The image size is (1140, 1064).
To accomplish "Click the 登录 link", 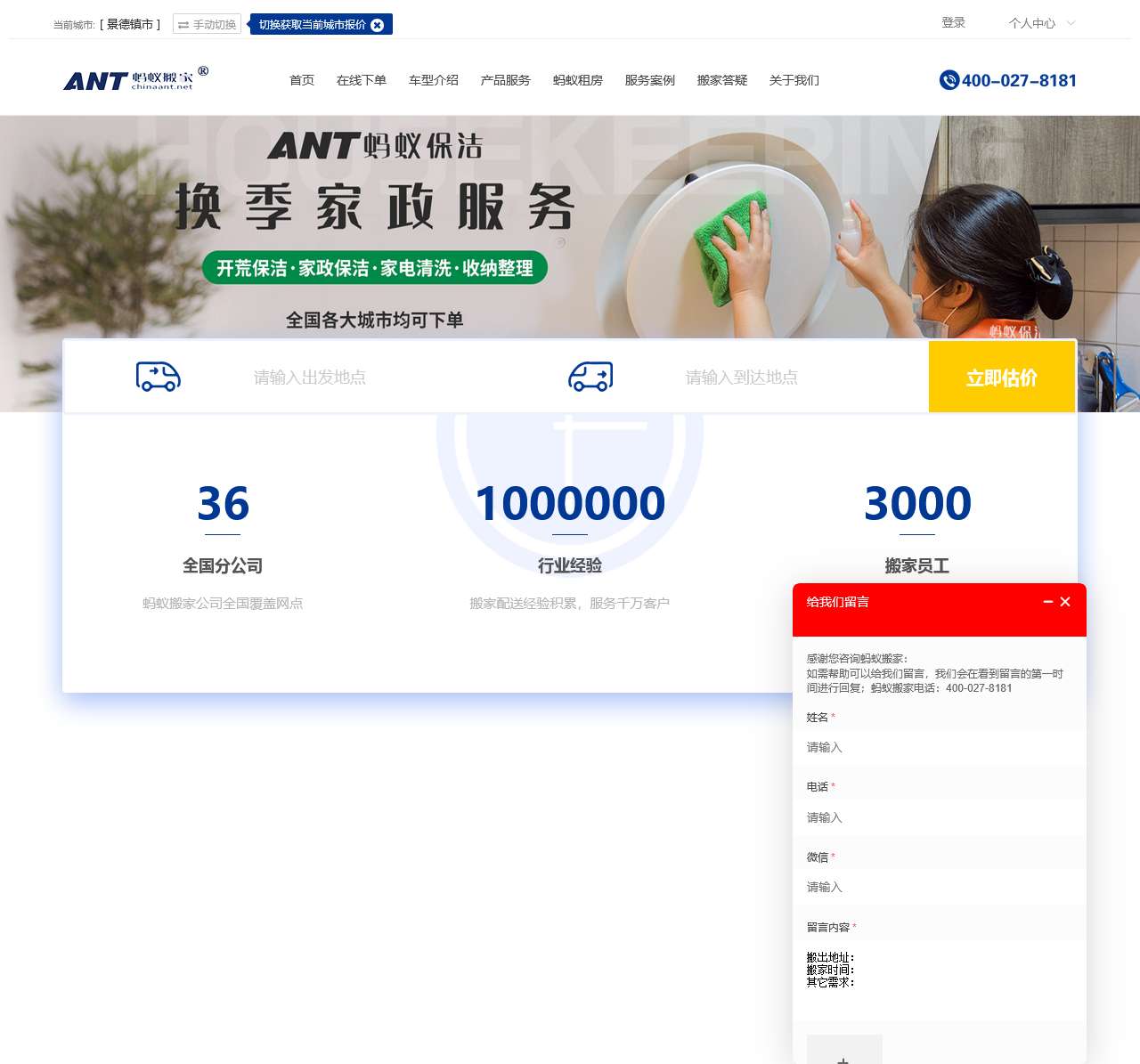I will (x=954, y=22).
